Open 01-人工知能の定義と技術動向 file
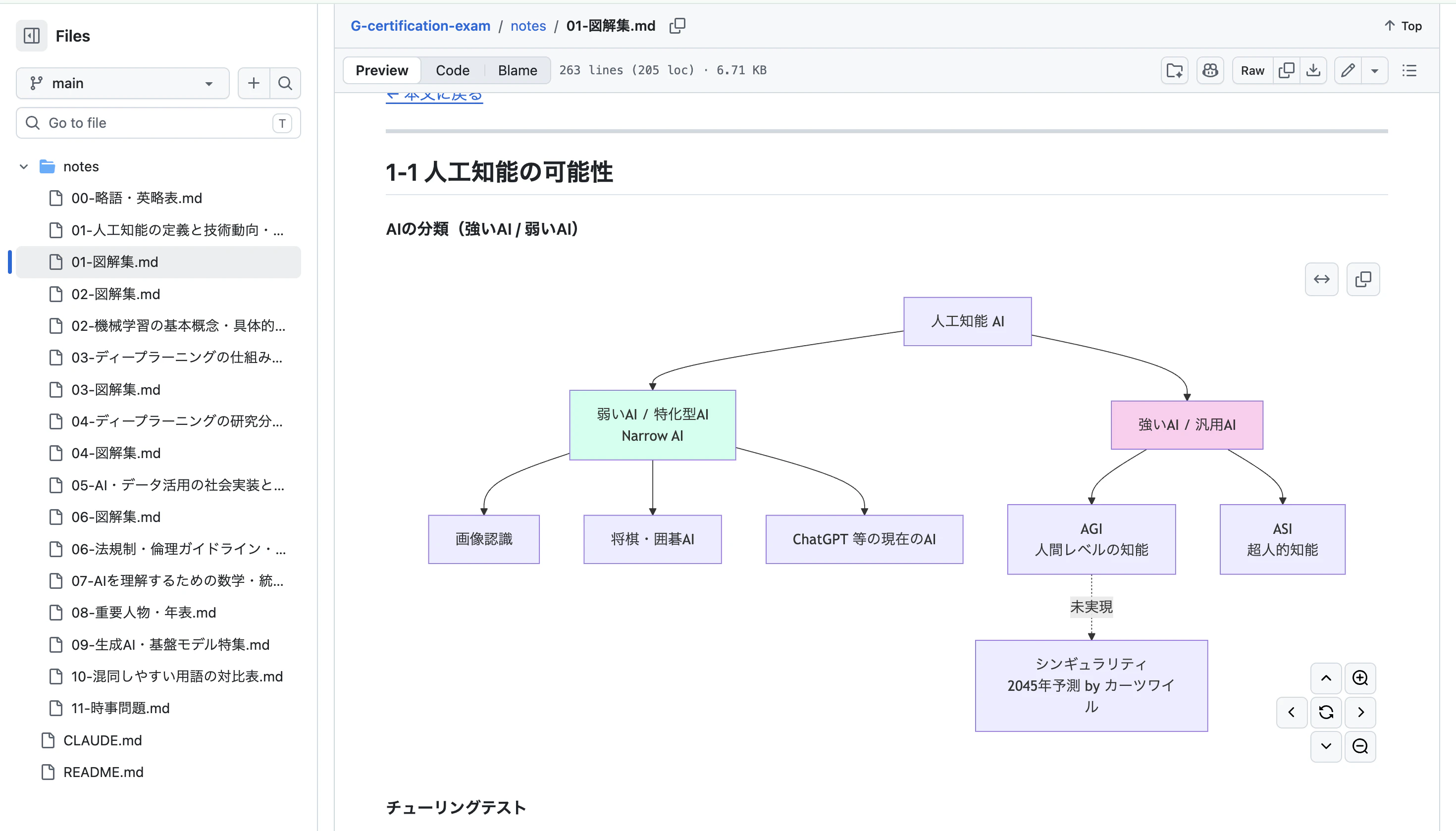Screen dimensions: 1456x831 (x=158, y=230)
